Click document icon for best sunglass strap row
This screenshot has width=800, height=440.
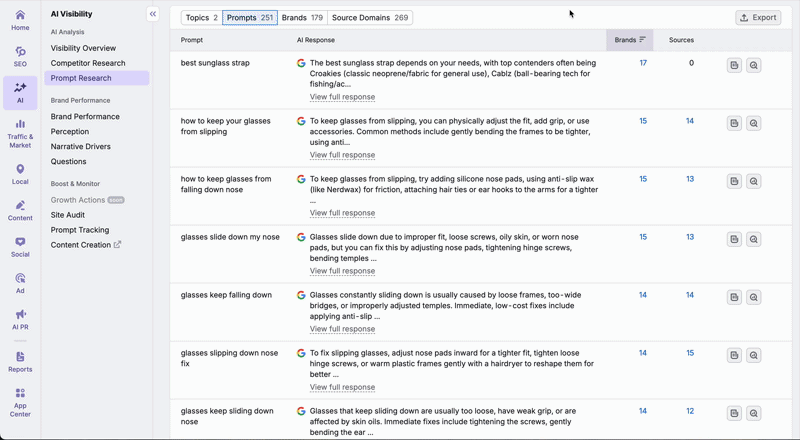pyautogui.click(x=734, y=65)
